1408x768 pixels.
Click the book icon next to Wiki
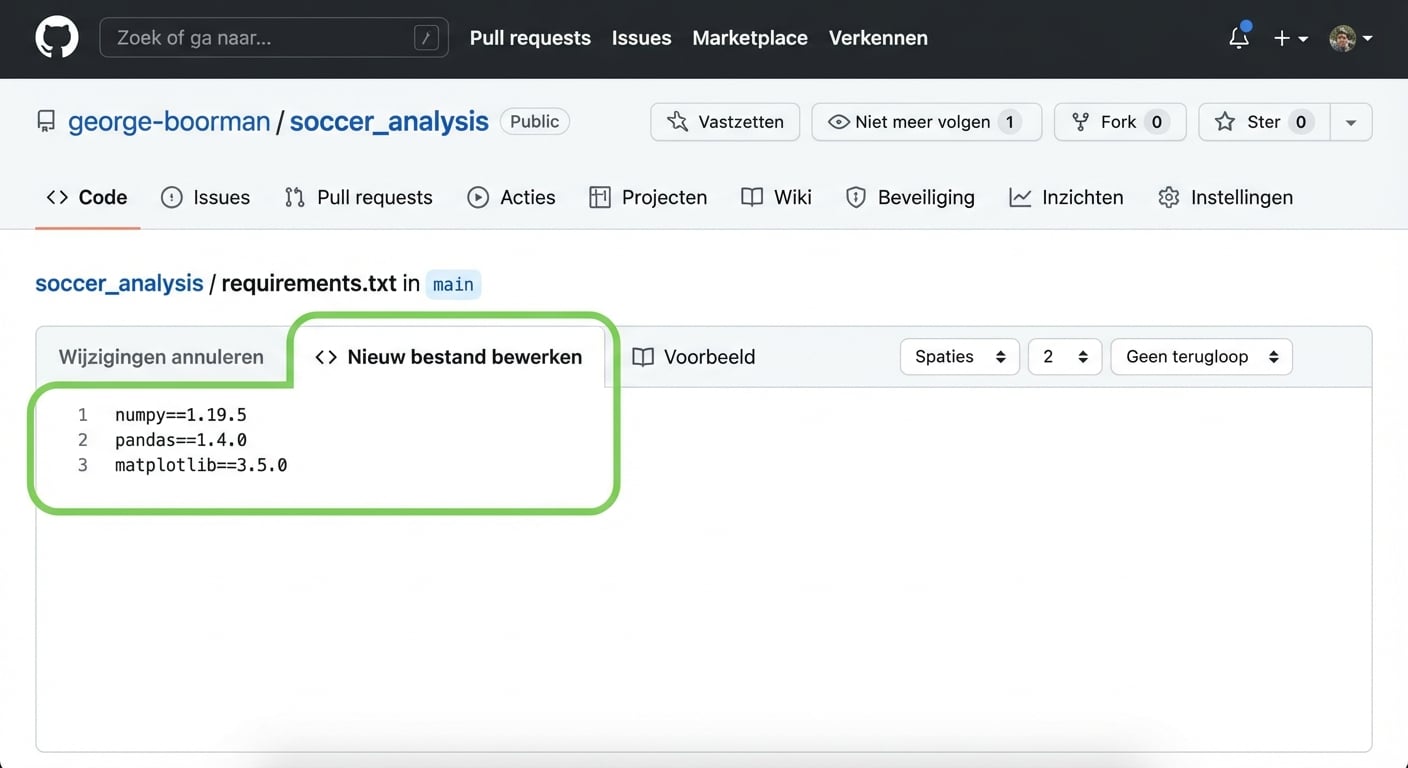click(x=751, y=197)
